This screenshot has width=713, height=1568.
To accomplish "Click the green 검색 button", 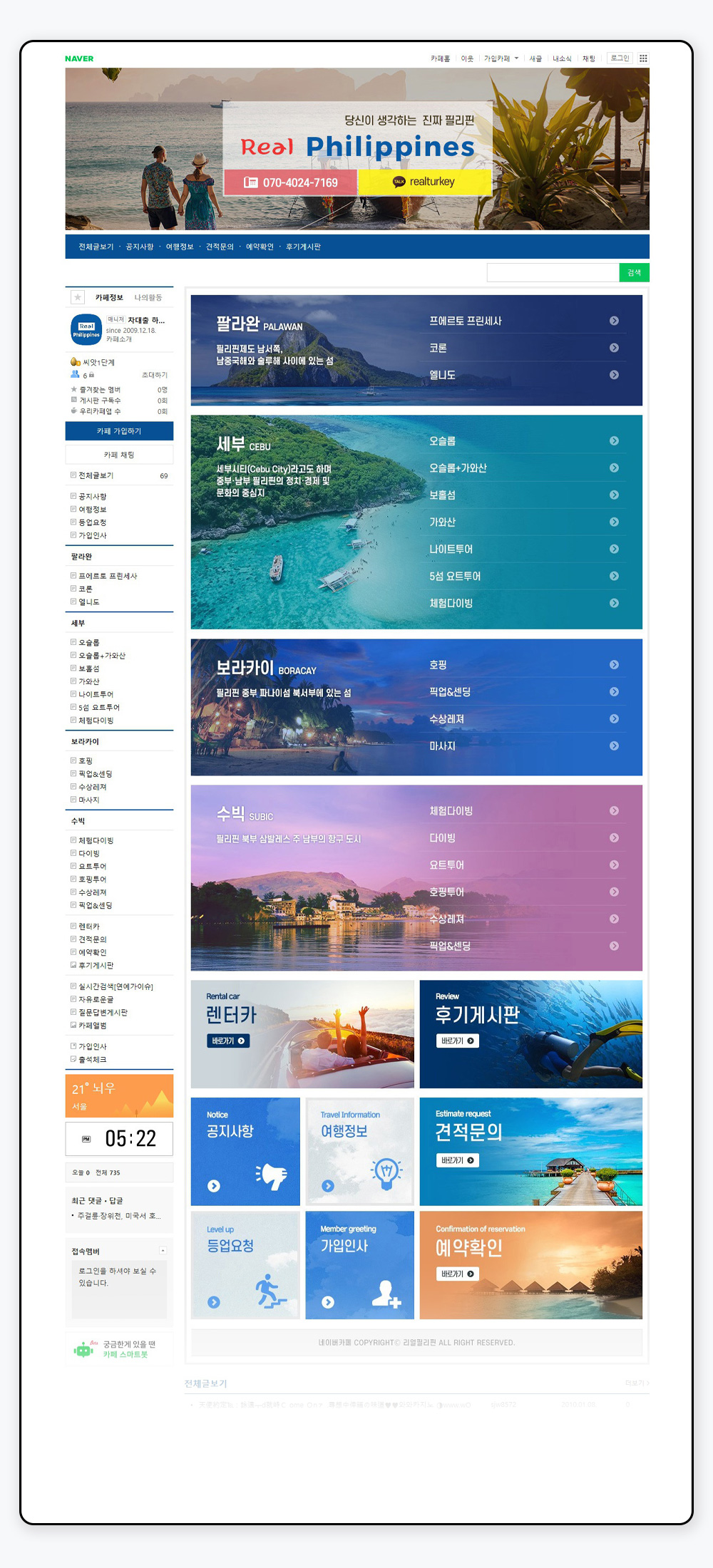I will tap(634, 272).
